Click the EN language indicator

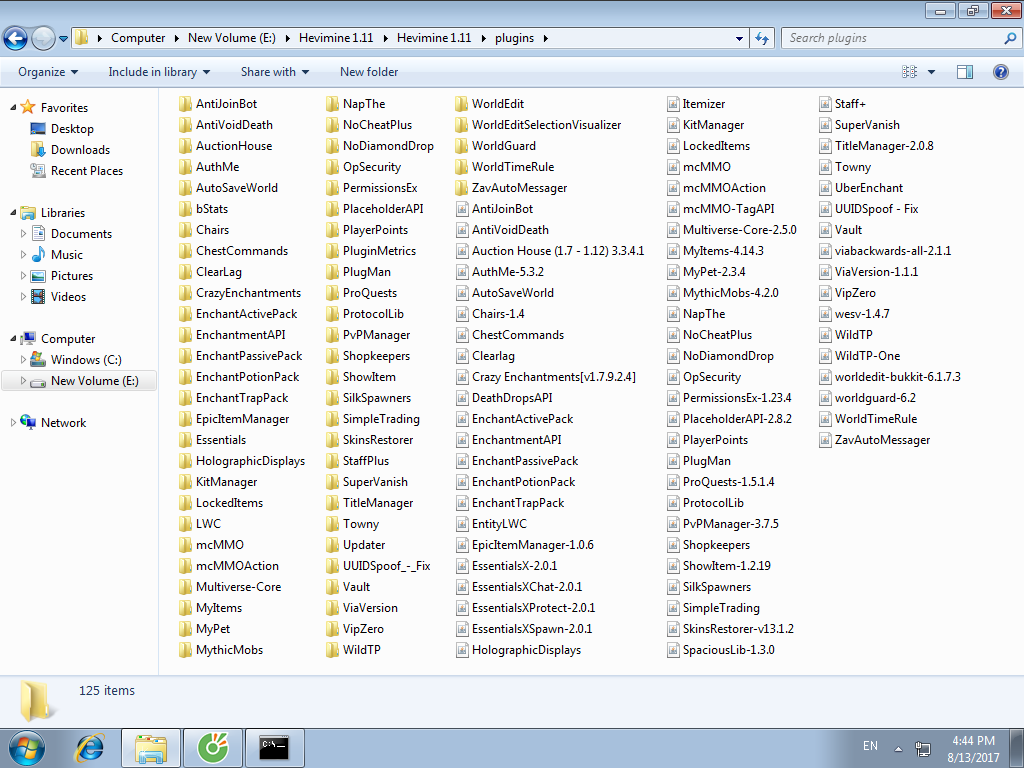[x=870, y=746]
